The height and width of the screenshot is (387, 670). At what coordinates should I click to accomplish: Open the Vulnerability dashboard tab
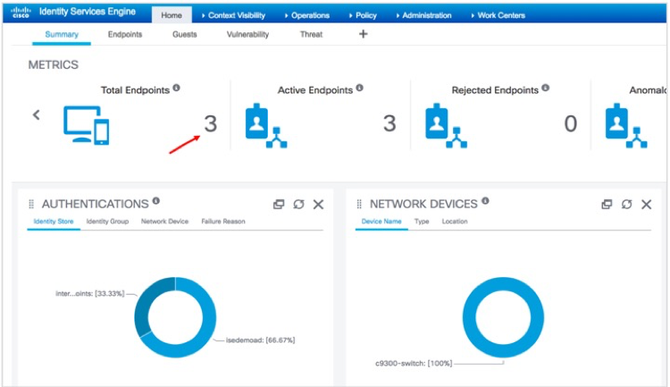pos(248,34)
